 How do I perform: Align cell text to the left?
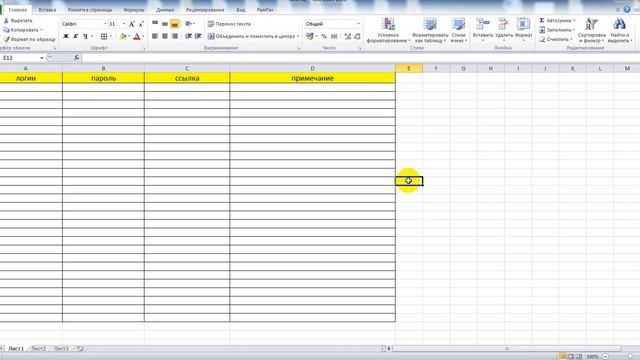[x=155, y=36]
